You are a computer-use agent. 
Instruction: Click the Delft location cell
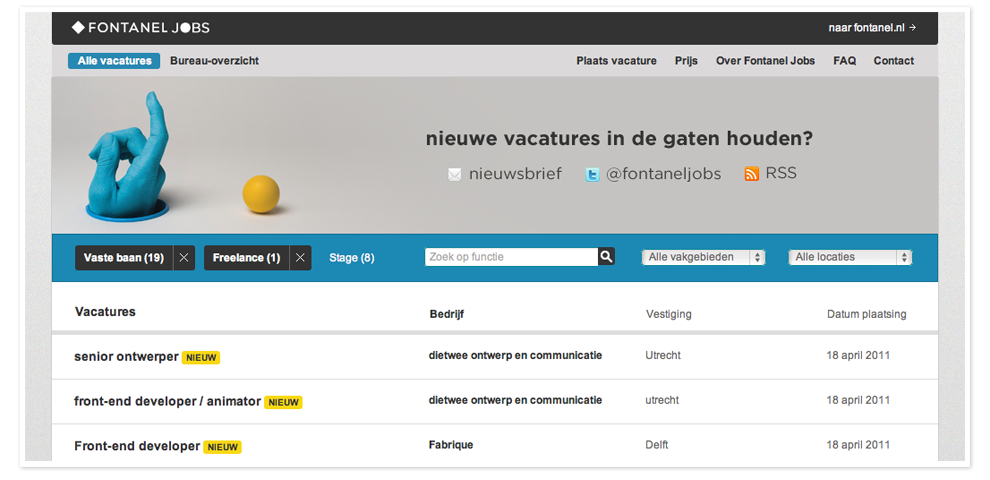coord(657,445)
